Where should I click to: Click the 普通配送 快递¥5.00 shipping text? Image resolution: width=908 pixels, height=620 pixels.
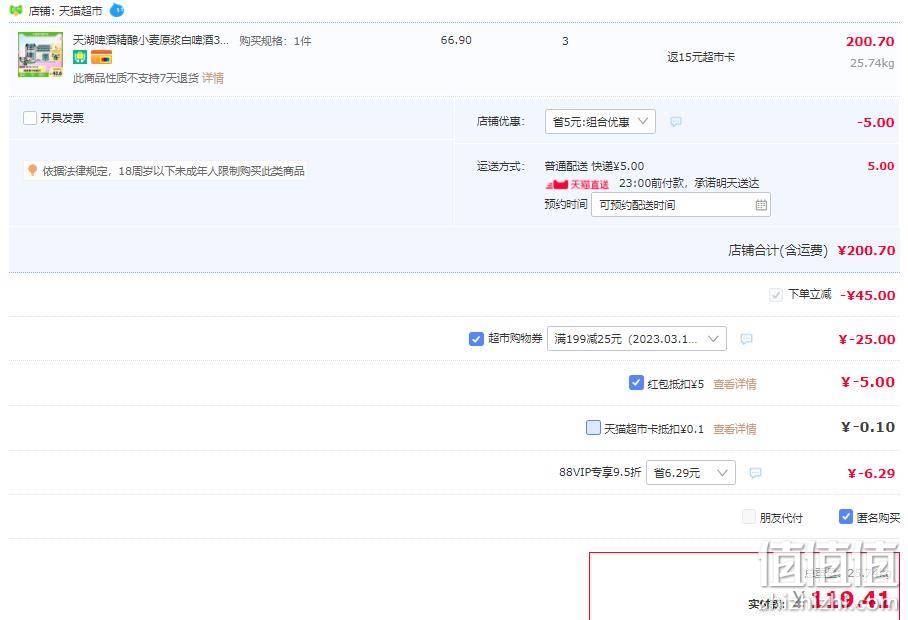tap(594, 166)
